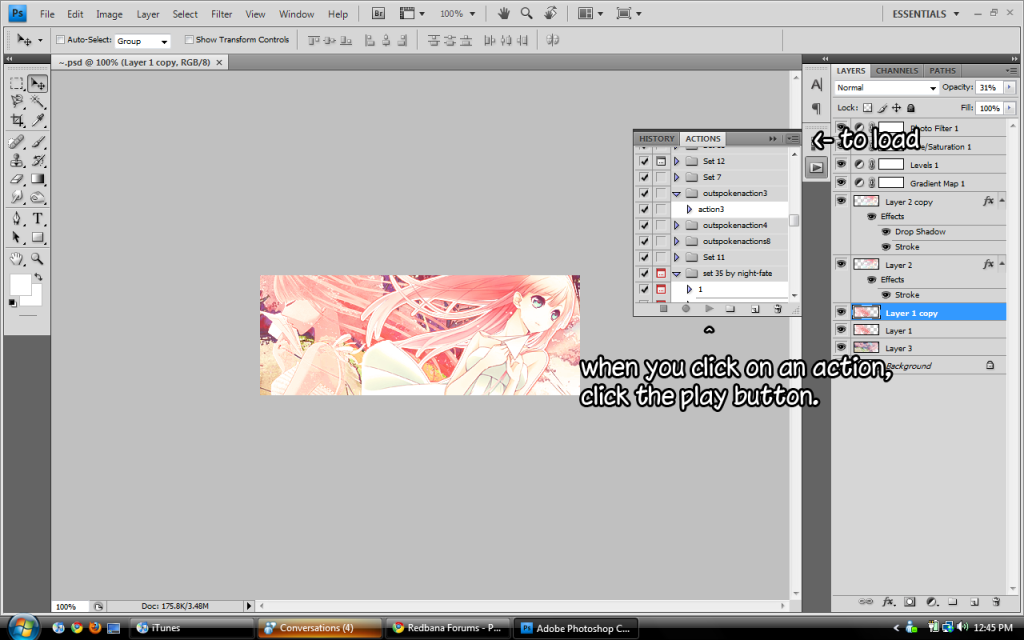Open the Filter menu
The image size is (1024, 640).
coord(221,14)
